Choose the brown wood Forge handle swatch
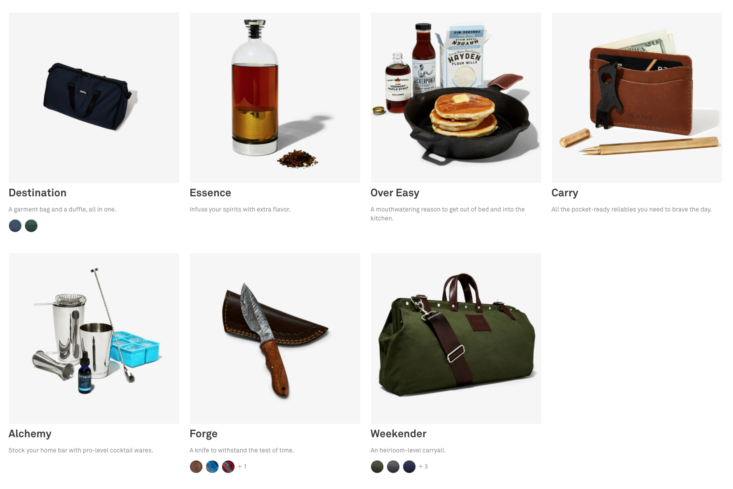733x489 pixels. [196, 467]
